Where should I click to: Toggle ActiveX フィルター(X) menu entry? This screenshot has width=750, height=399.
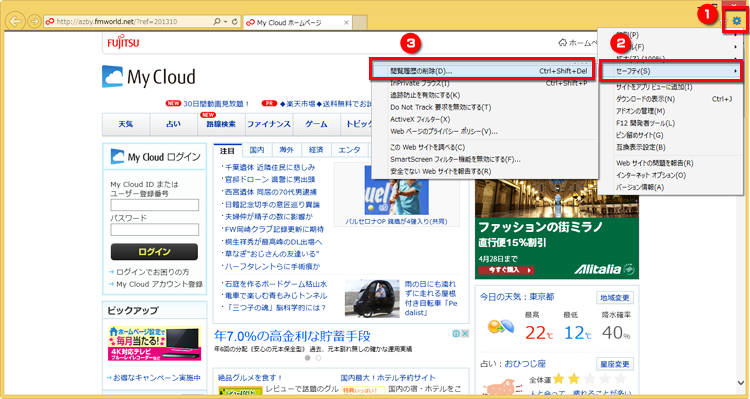[x=485, y=119]
